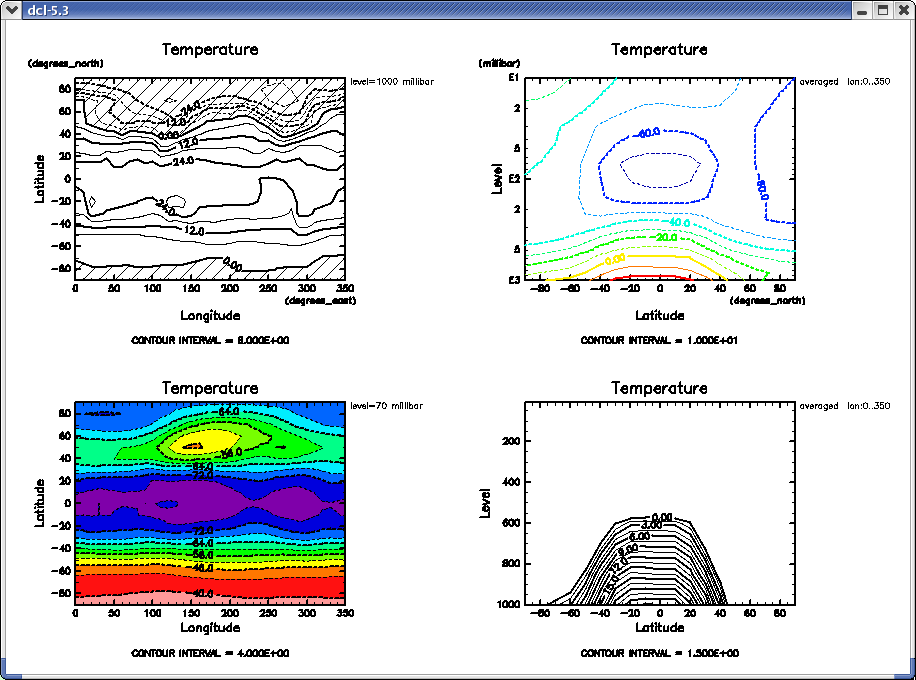Click the green "-20.0" contour label
This screenshot has width=916, height=680.
[666, 237]
